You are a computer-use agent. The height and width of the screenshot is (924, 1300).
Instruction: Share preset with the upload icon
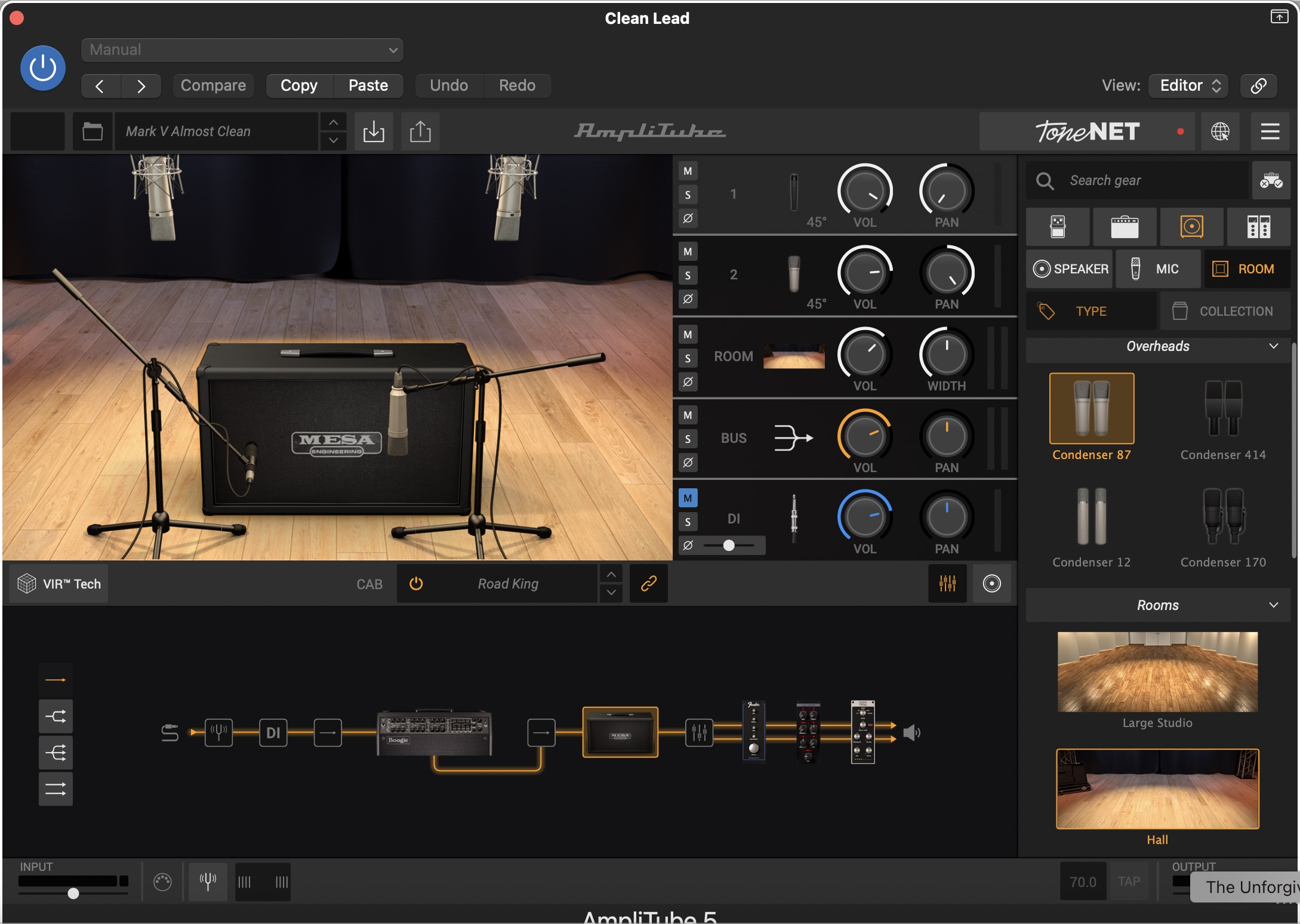pos(420,131)
